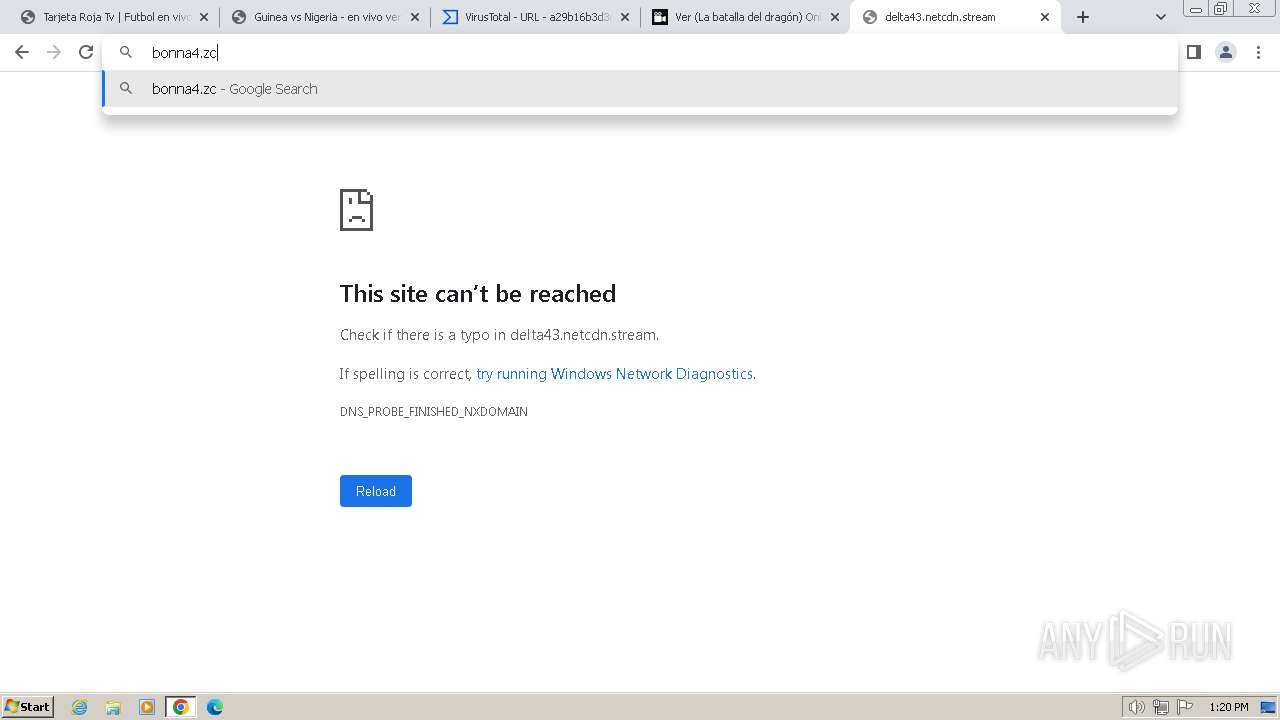Open the Action Center flag icon
1280x720 pixels.
[x=1185, y=707]
